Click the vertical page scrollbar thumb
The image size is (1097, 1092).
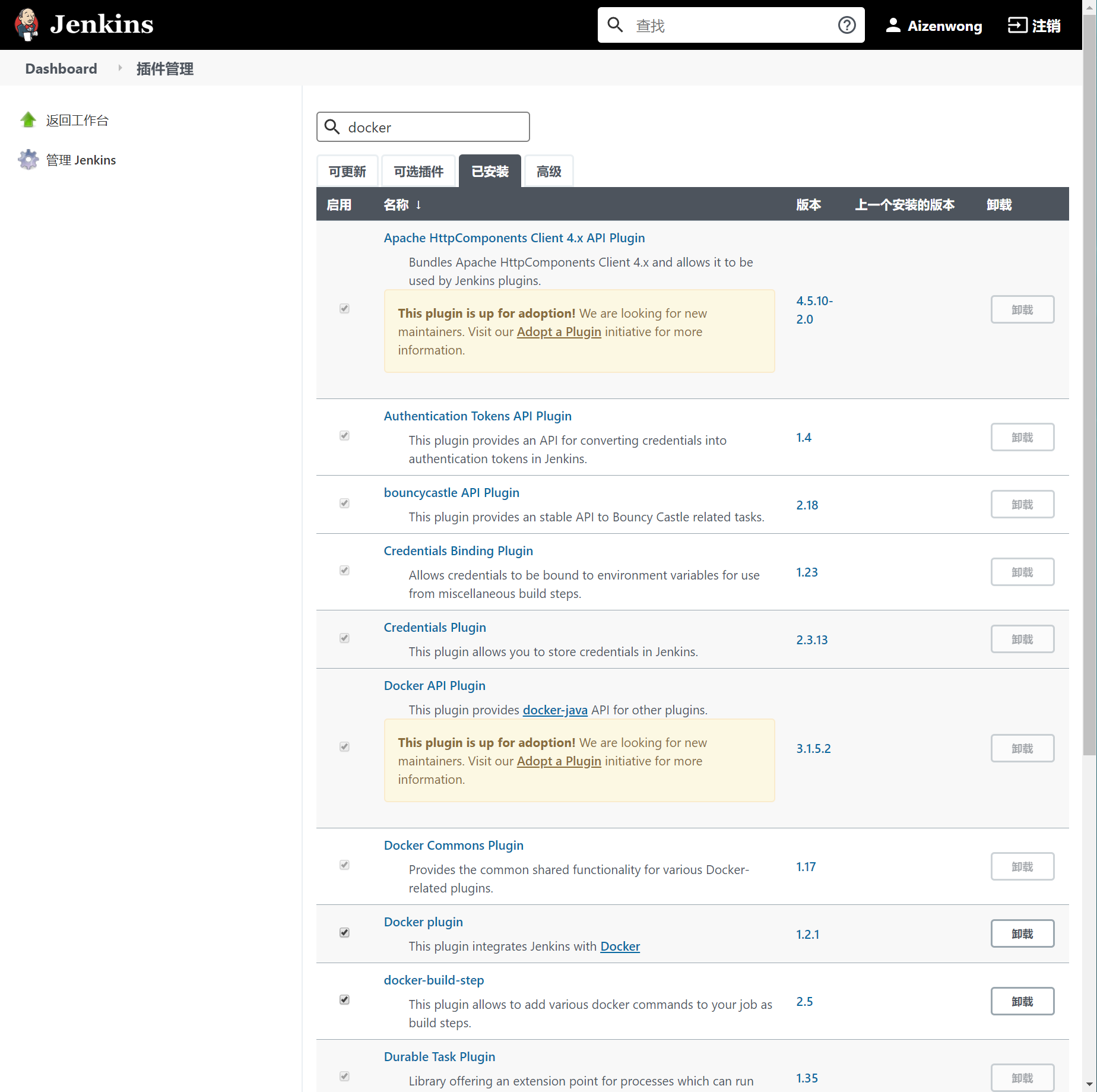[x=1089, y=385]
